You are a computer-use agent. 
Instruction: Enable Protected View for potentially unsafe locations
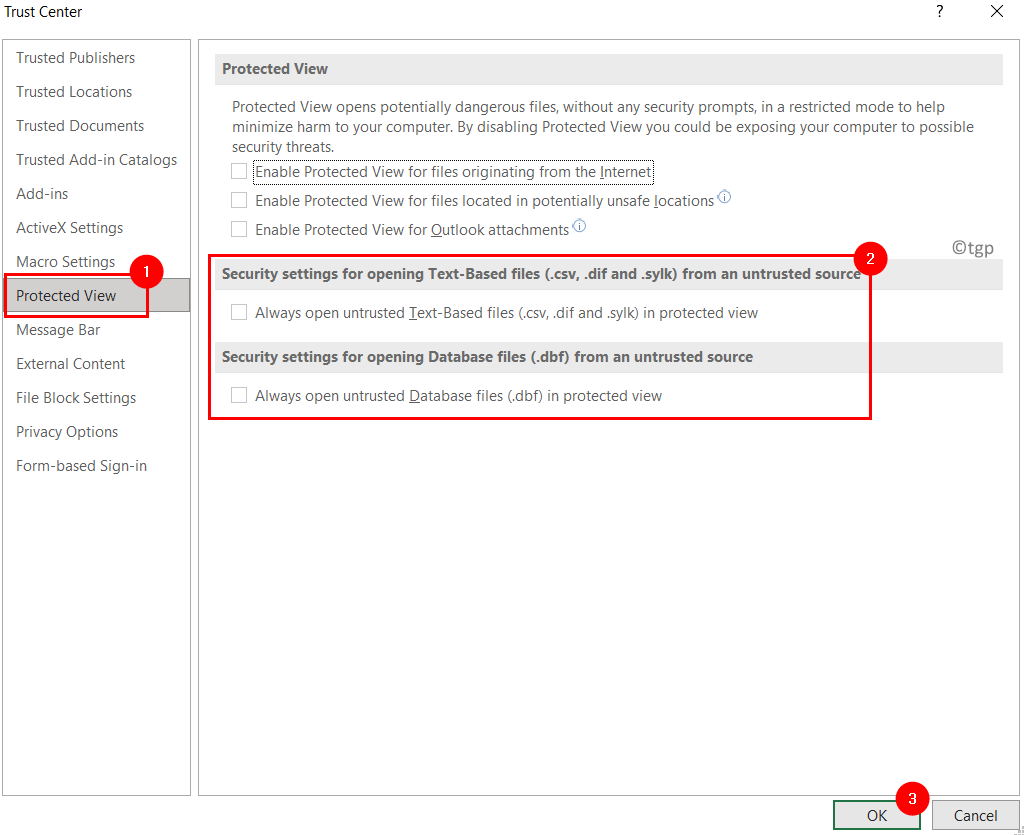click(239, 200)
